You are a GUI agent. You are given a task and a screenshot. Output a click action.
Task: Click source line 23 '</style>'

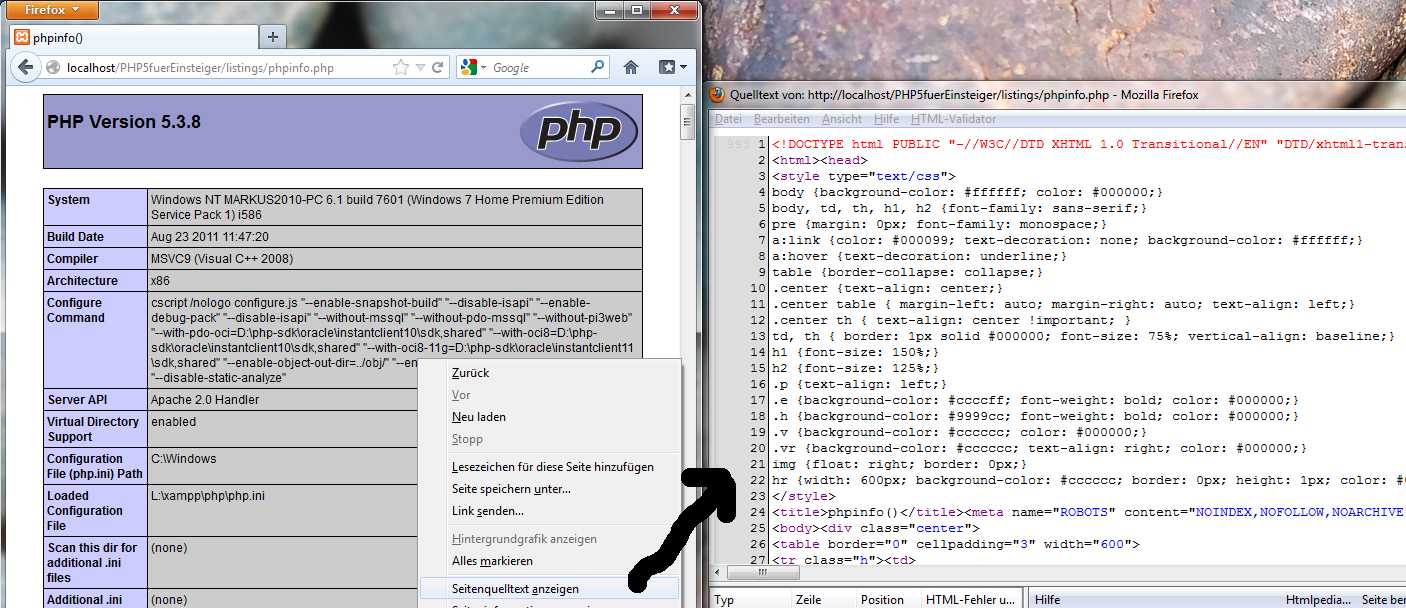point(803,496)
